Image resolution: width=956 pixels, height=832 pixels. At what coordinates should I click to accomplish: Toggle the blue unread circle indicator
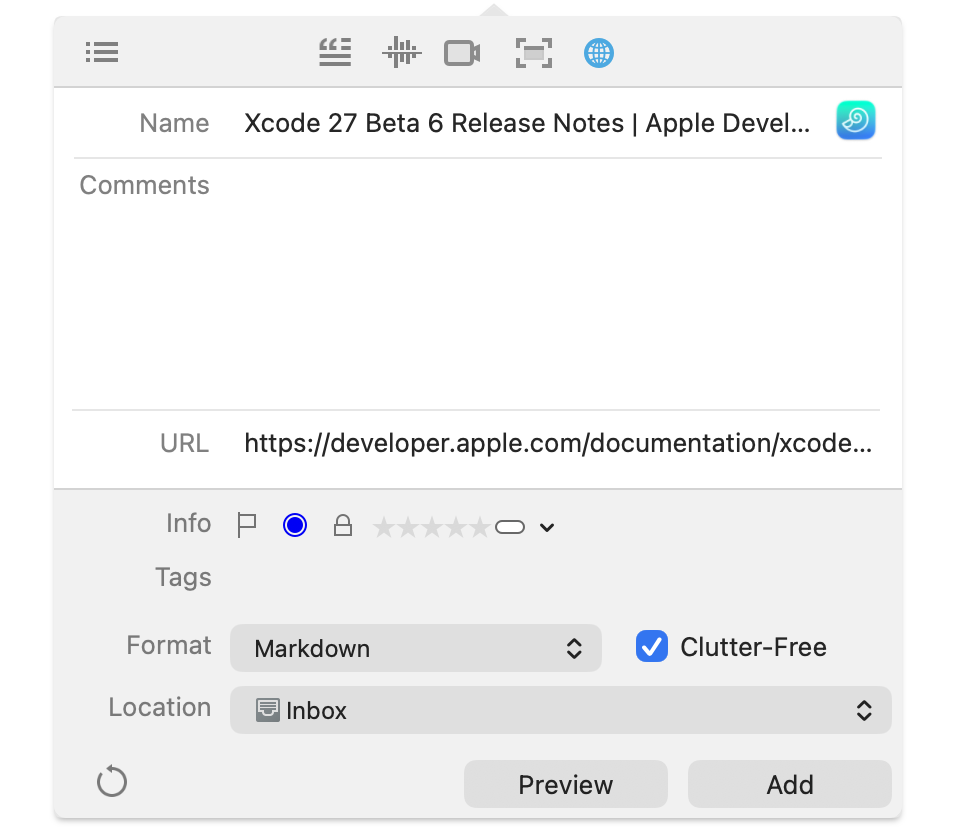coord(295,525)
